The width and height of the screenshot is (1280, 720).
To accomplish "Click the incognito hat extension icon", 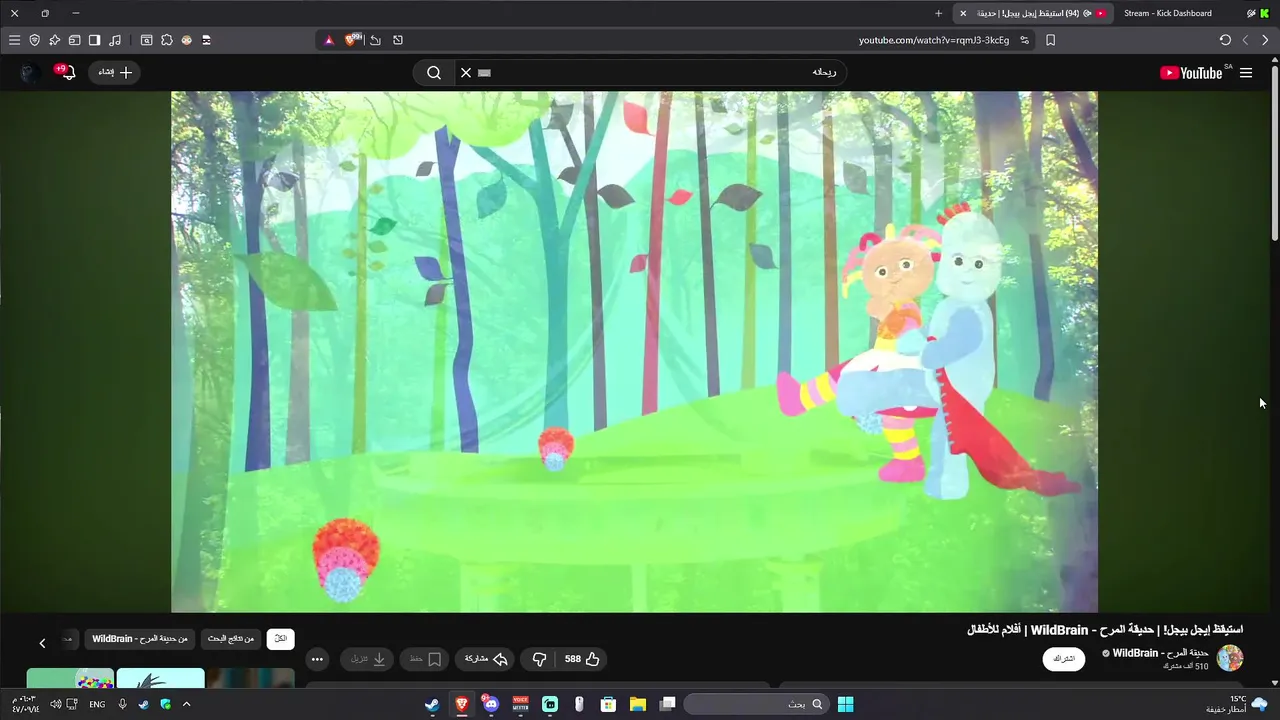I will [x=206, y=40].
